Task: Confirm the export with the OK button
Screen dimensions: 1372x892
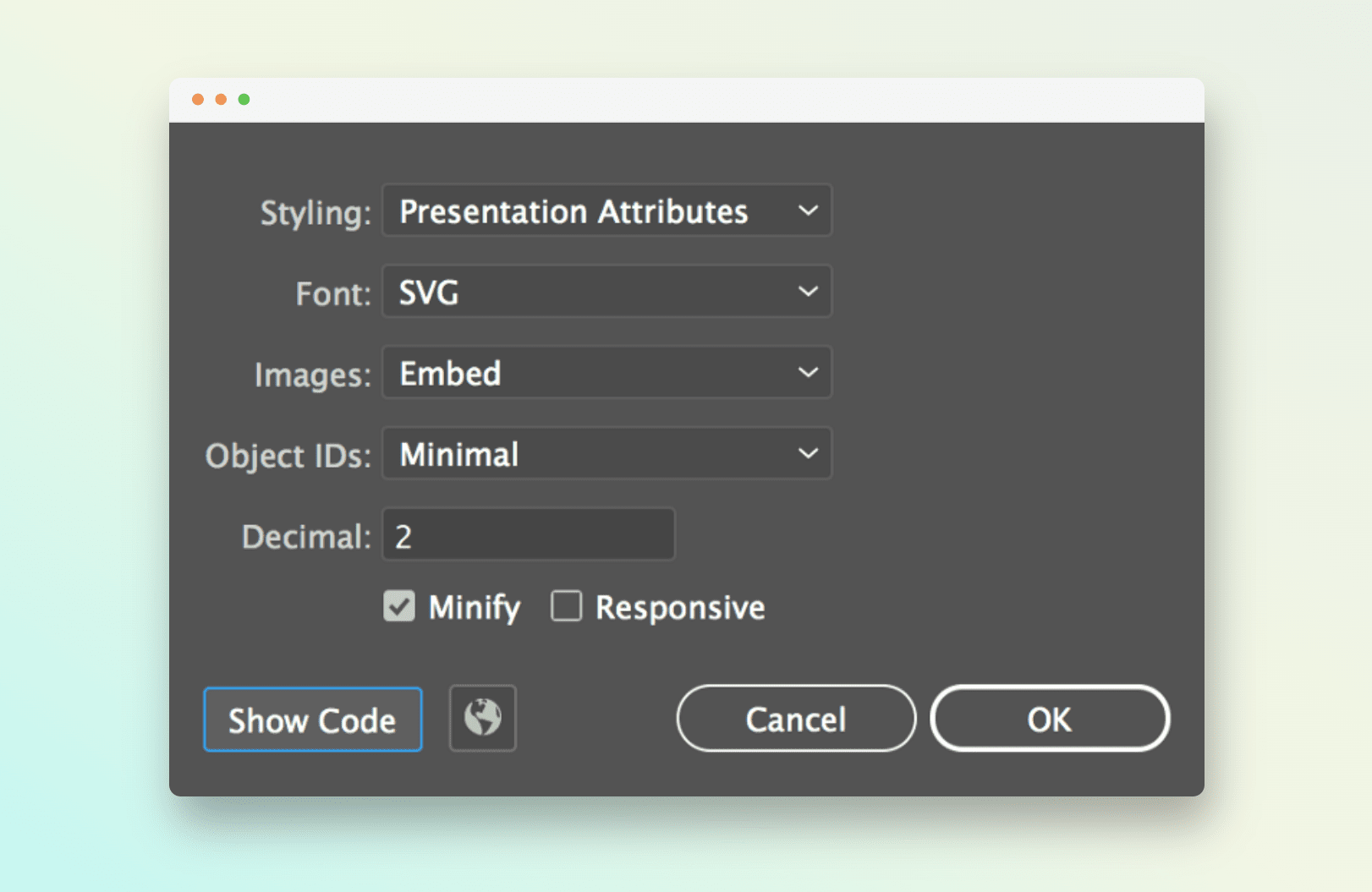Action: 1050,719
